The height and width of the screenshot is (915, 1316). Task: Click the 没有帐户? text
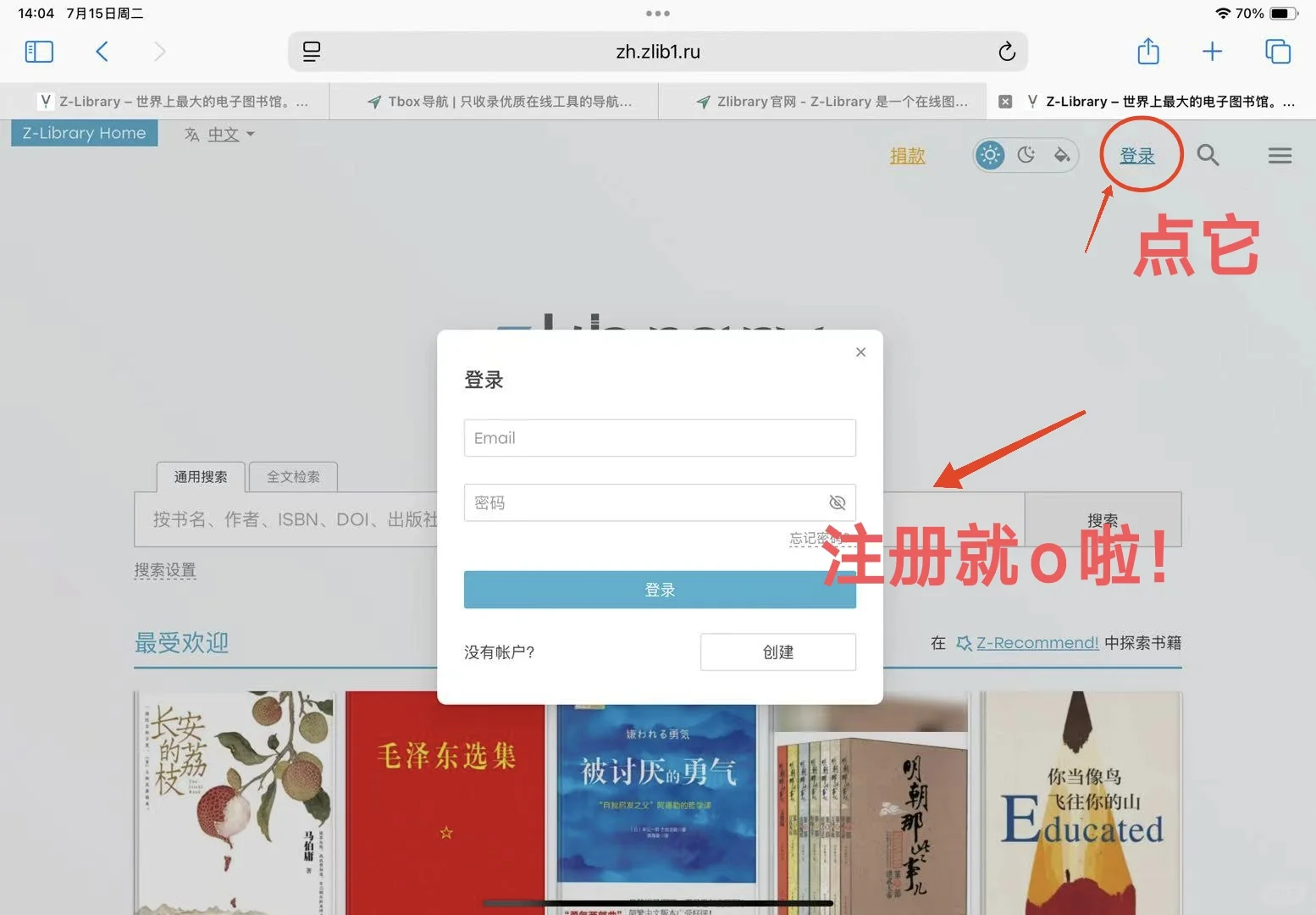point(499,652)
